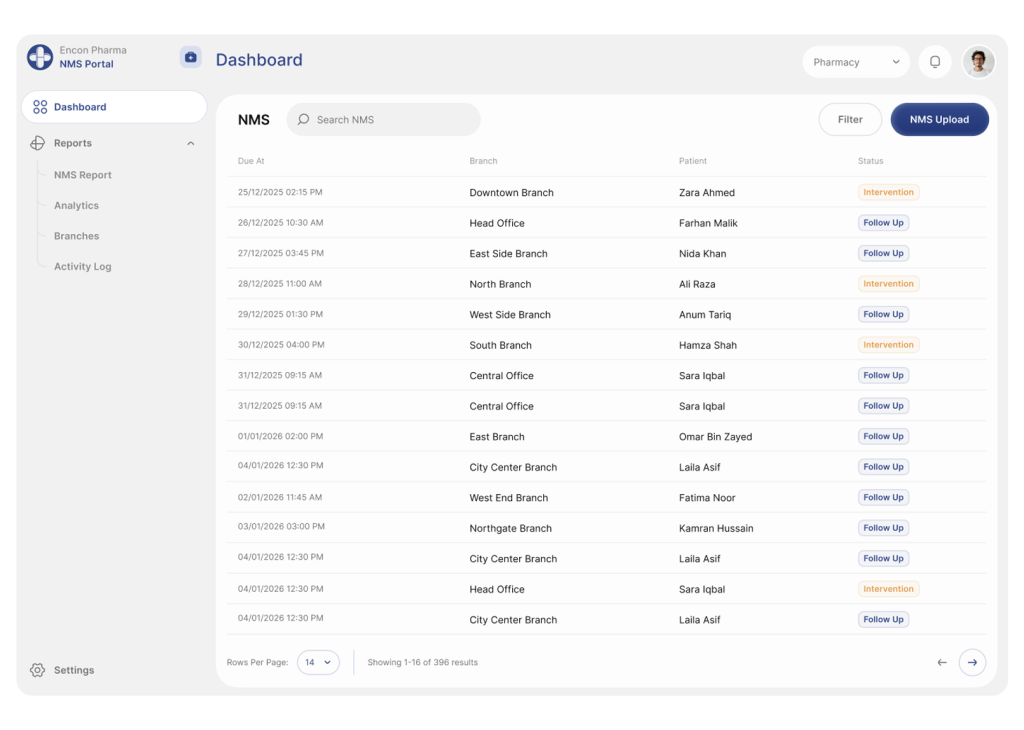This screenshot has height=730, width=1024.
Task: Click the search magnifier icon
Action: tap(304, 120)
